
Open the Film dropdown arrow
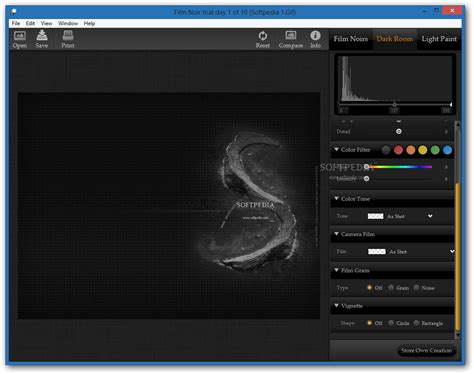point(452,251)
